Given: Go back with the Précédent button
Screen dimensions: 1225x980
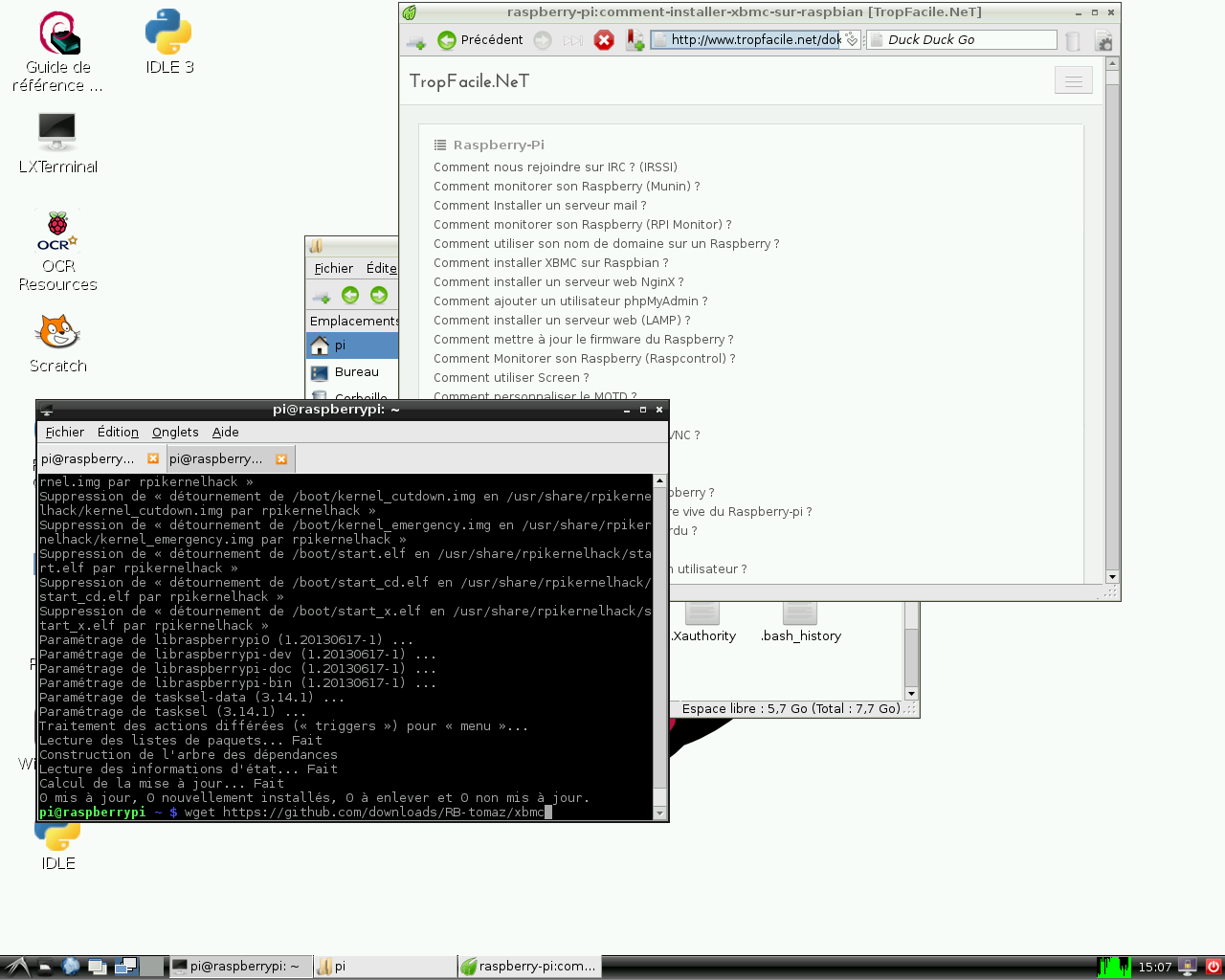Looking at the screenshot, I should tap(480, 40).
